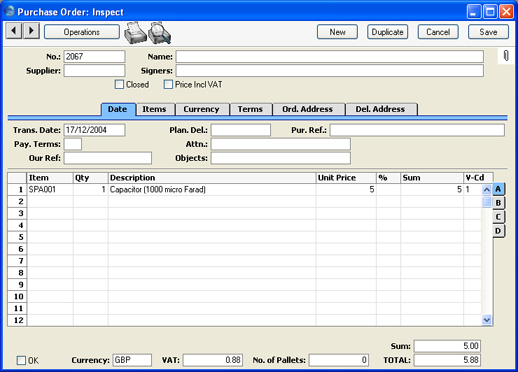
Task: Click the Sum field showing 5.00
Action: click(x=447, y=346)
